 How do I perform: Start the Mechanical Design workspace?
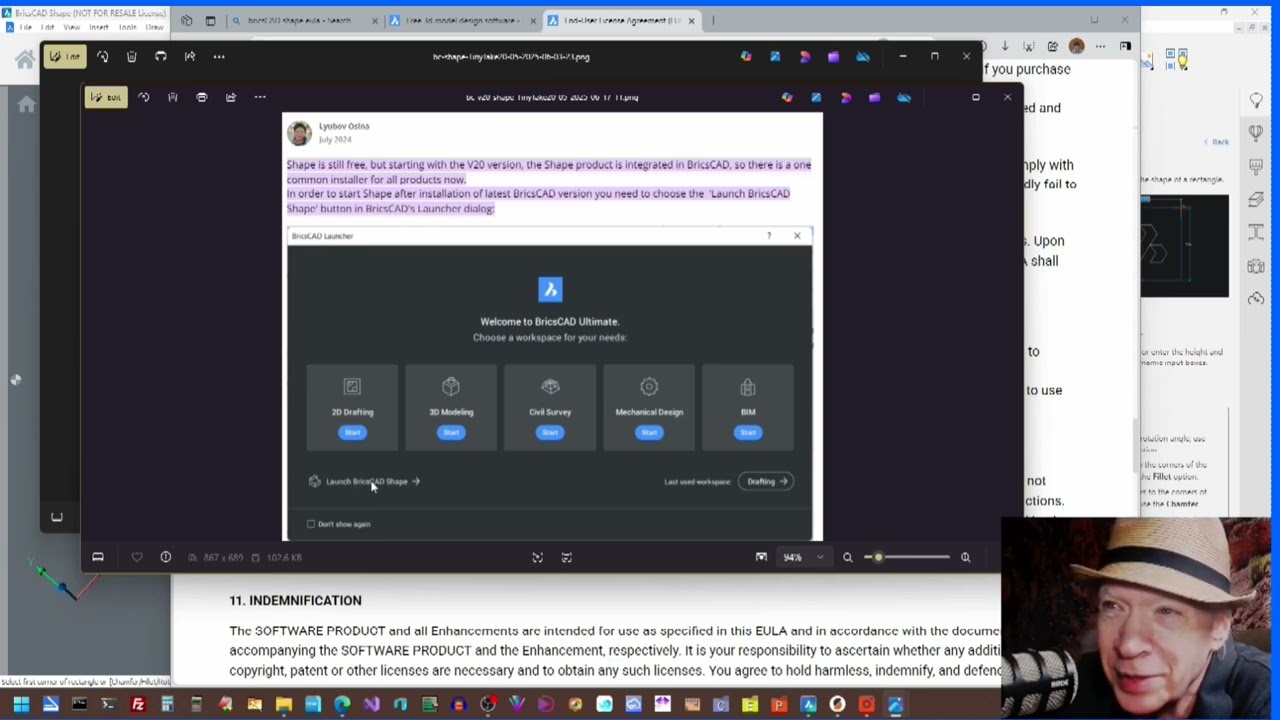click(649, 432)
